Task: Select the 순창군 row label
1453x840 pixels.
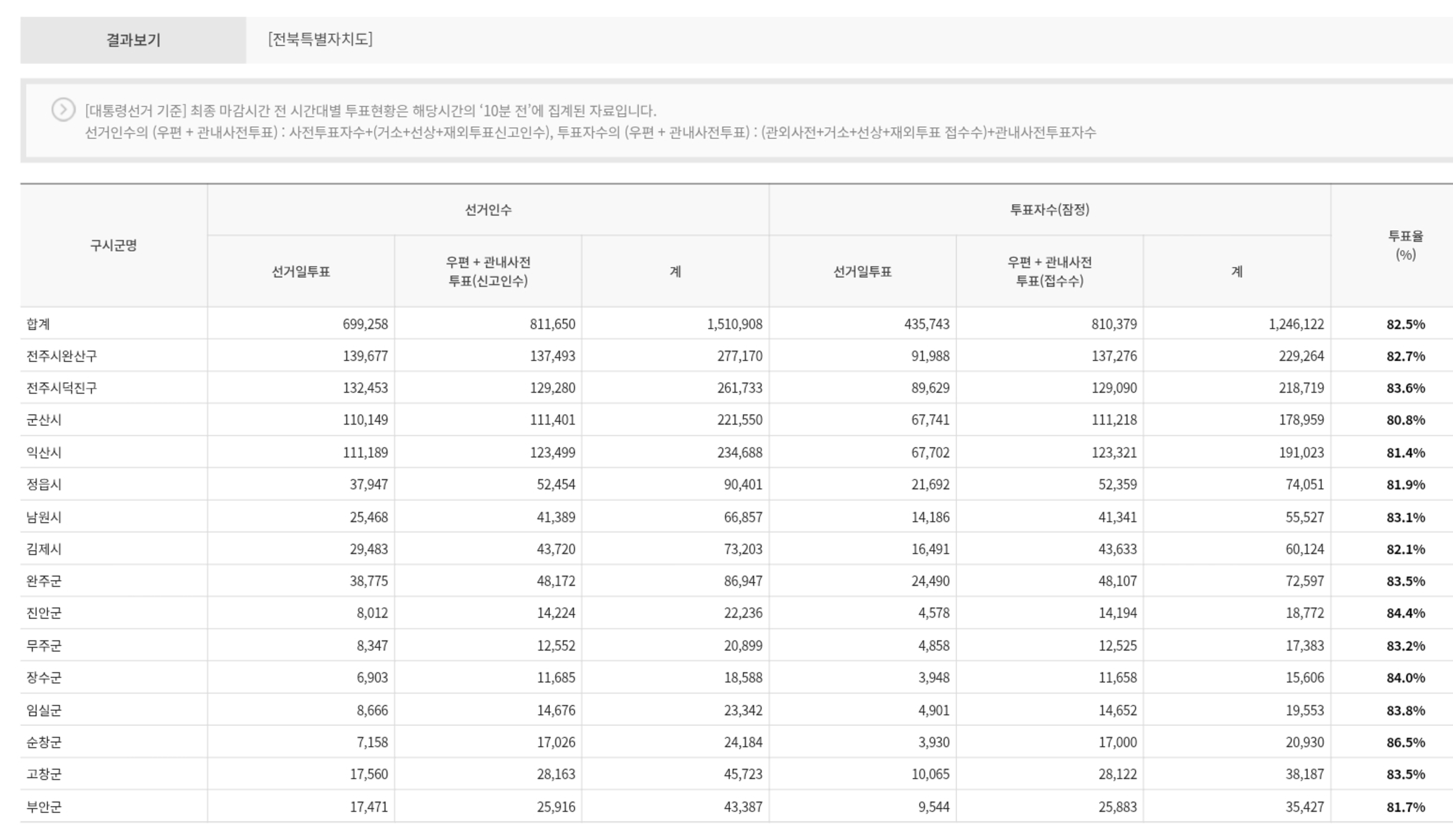Action: coord(44,742)
